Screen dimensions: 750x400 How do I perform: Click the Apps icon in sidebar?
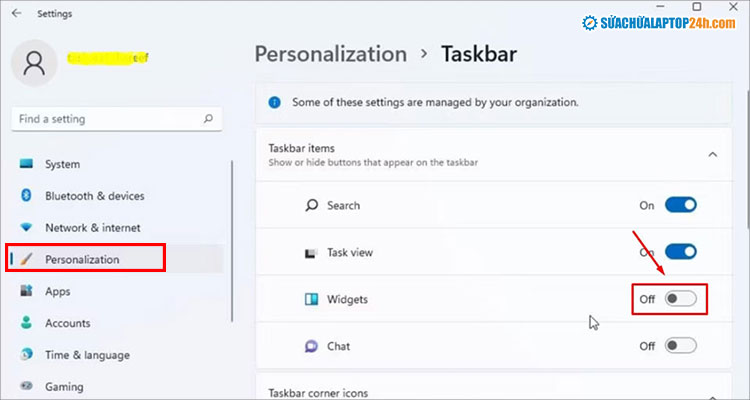(x=26, y=291)
